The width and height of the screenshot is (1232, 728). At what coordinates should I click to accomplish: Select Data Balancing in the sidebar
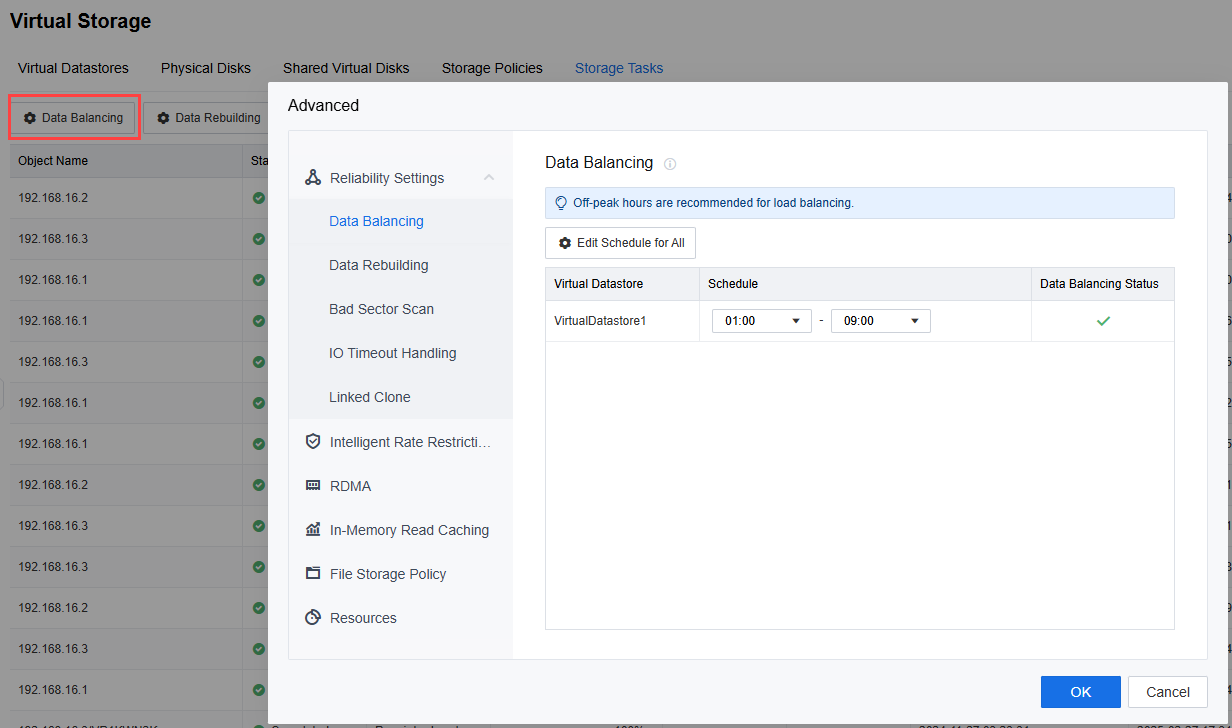coord(376,221)
